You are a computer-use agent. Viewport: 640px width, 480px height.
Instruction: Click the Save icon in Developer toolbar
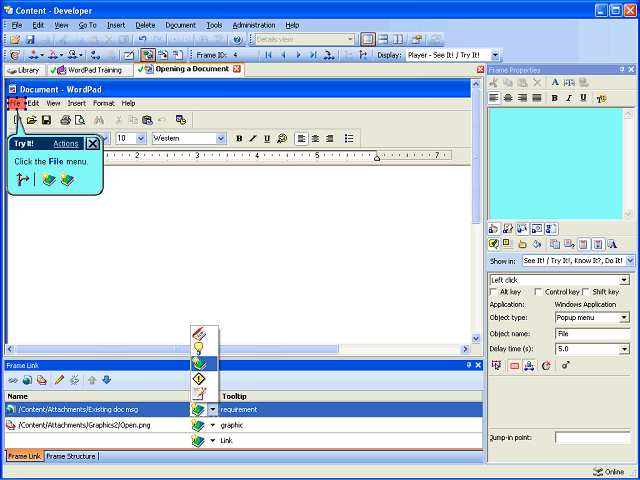[30, 40]
